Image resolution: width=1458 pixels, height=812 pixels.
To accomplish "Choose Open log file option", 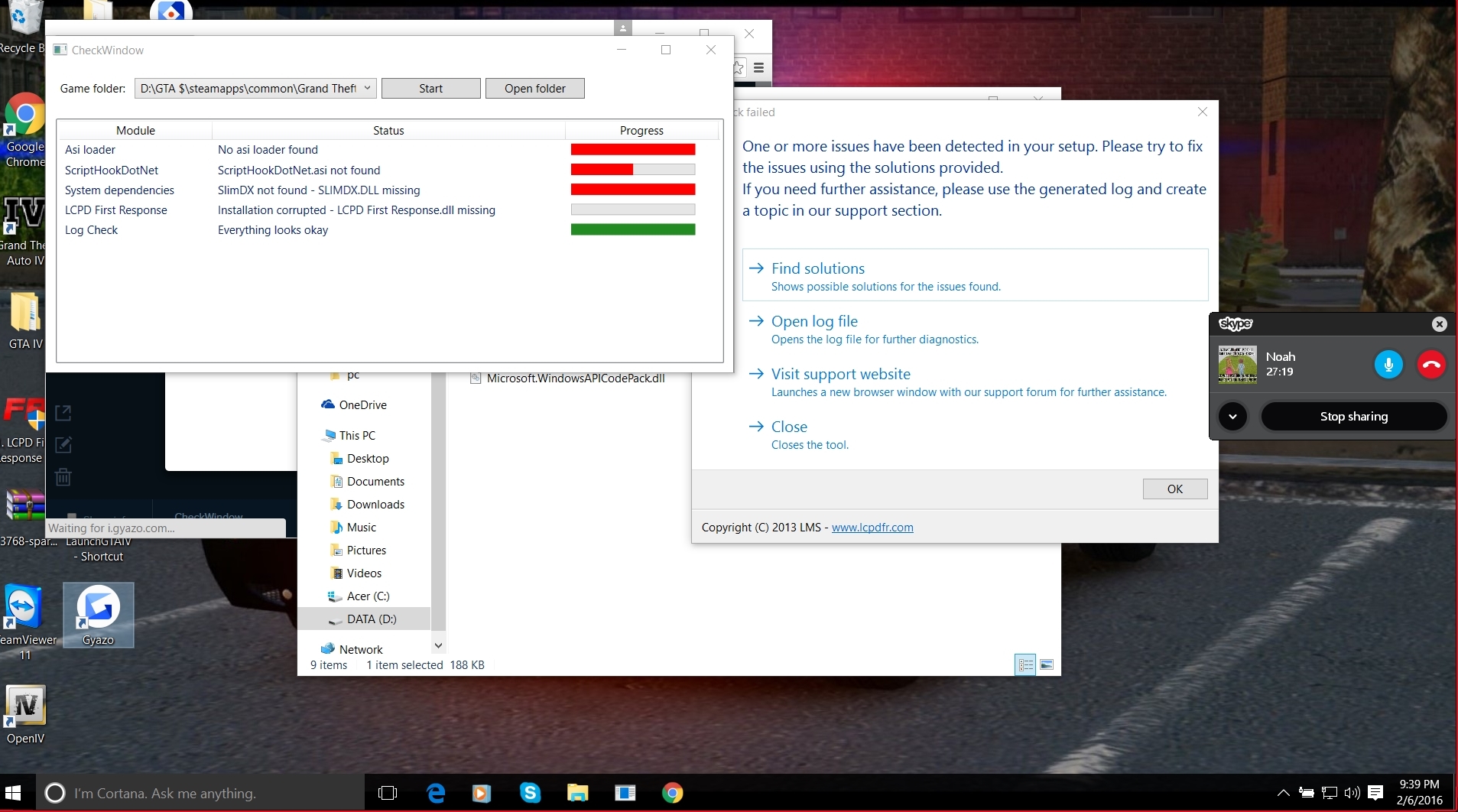I will [975, 329].
